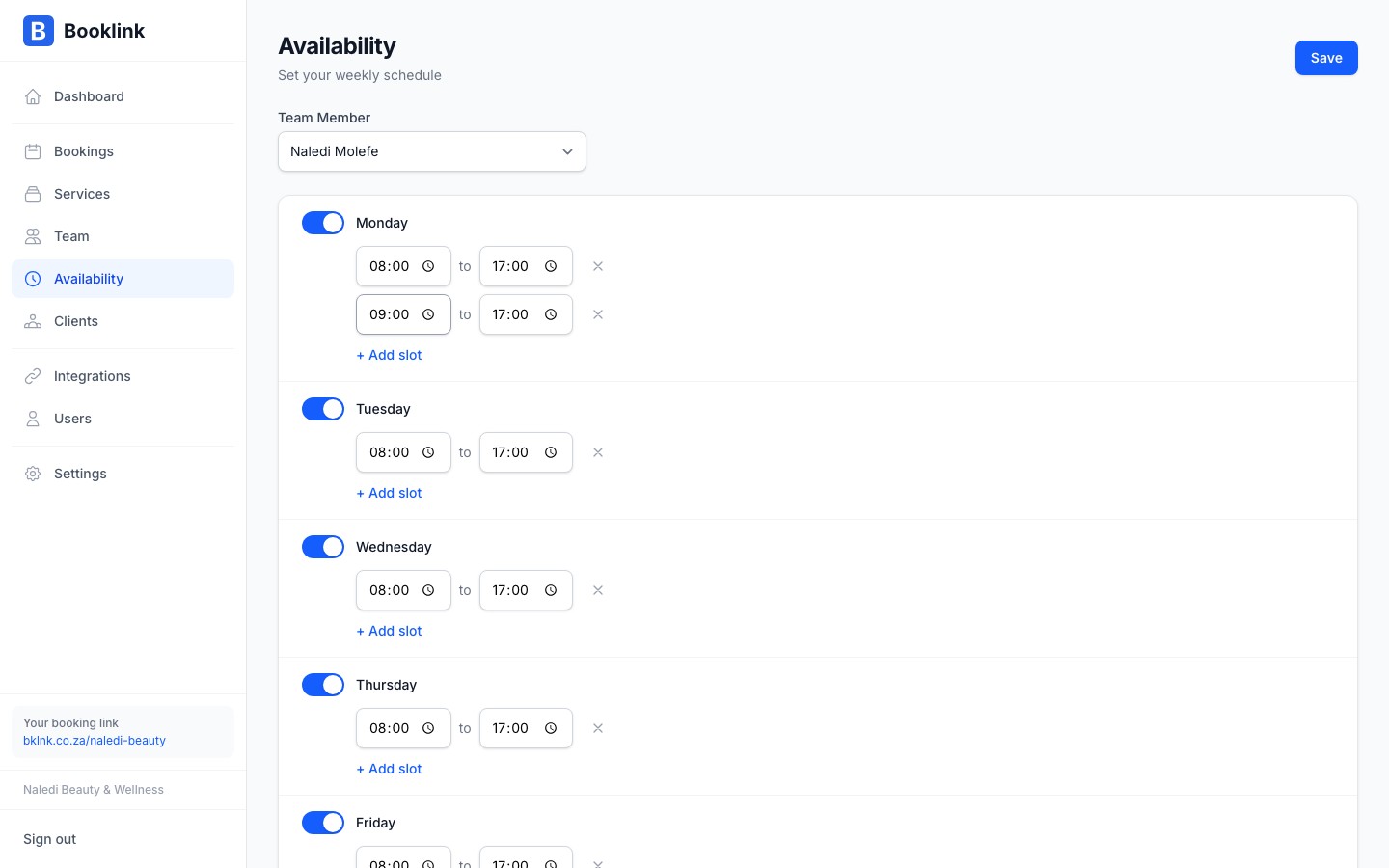Disable the Monday availability toggle
1389x868 pixels.
[x=323, y=223]
